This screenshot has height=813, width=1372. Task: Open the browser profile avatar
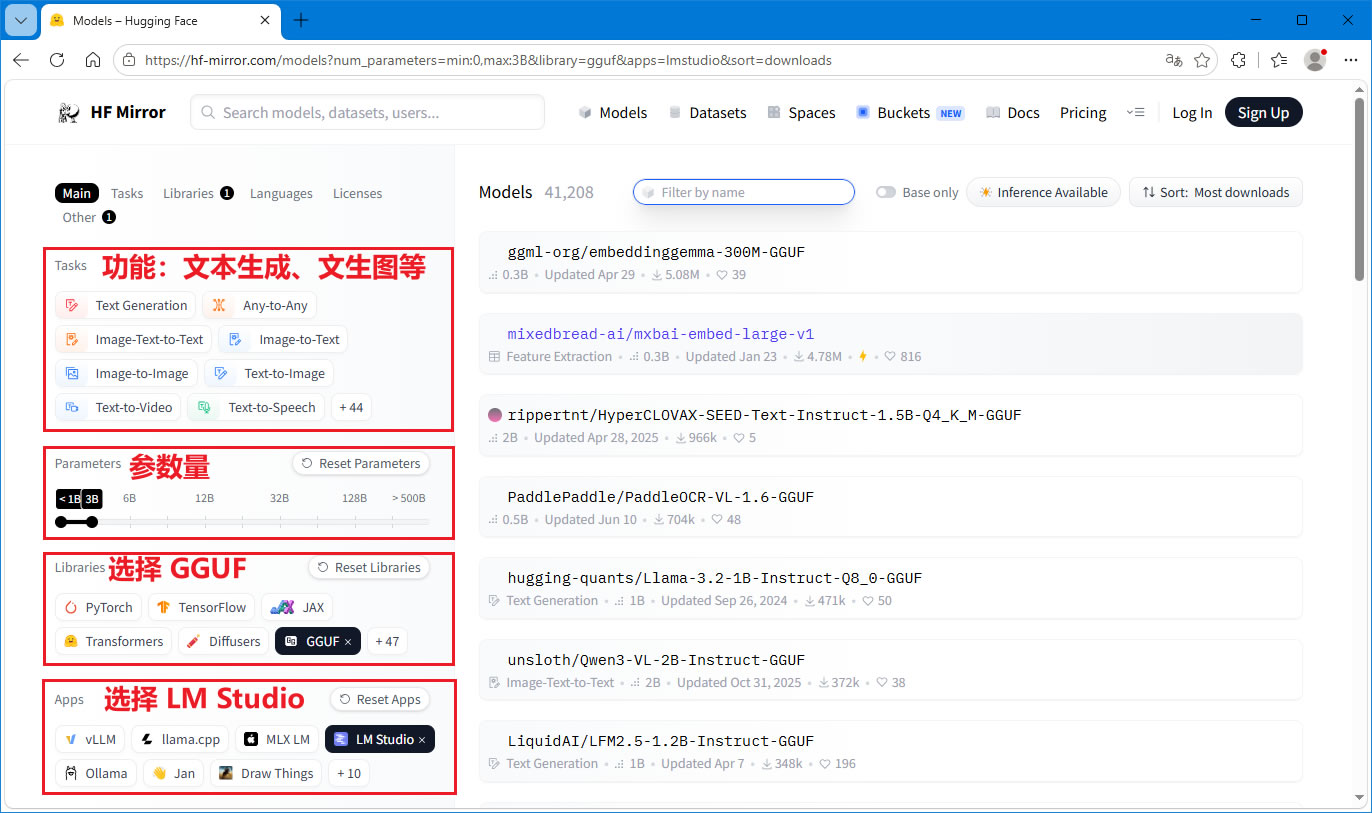tap(1316, 60)
